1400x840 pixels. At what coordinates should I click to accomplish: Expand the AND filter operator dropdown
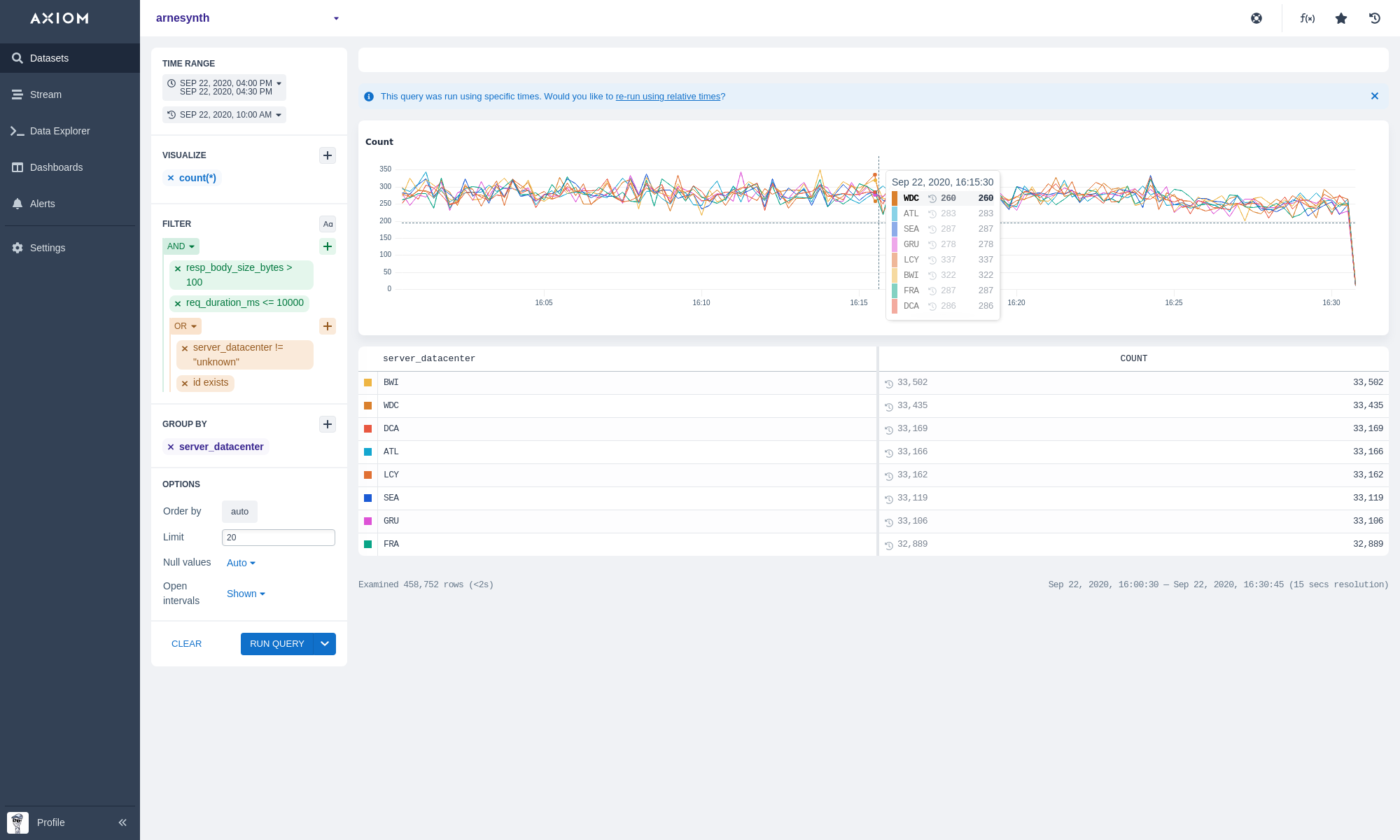point(181,246)
